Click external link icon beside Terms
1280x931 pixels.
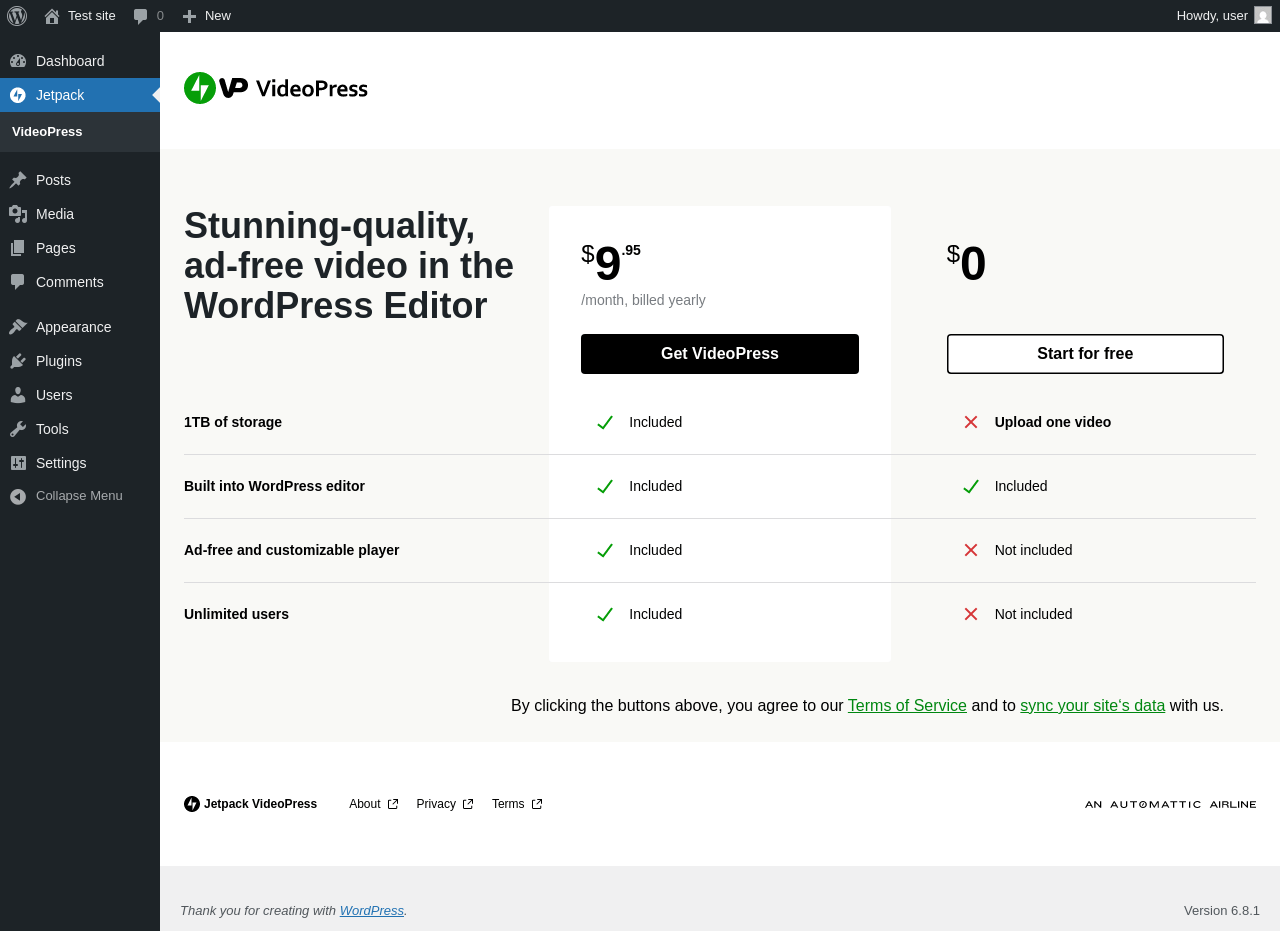click(x=537, y=804)
